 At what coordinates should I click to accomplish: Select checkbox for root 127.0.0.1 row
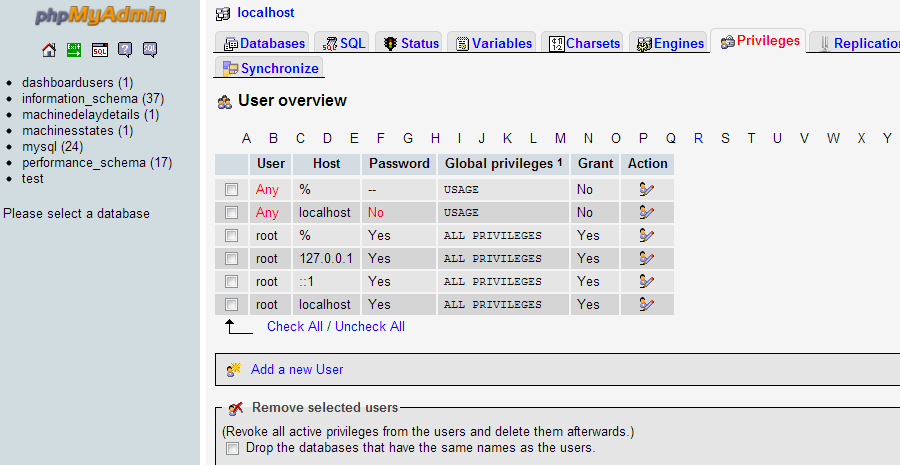pos(231,258)
